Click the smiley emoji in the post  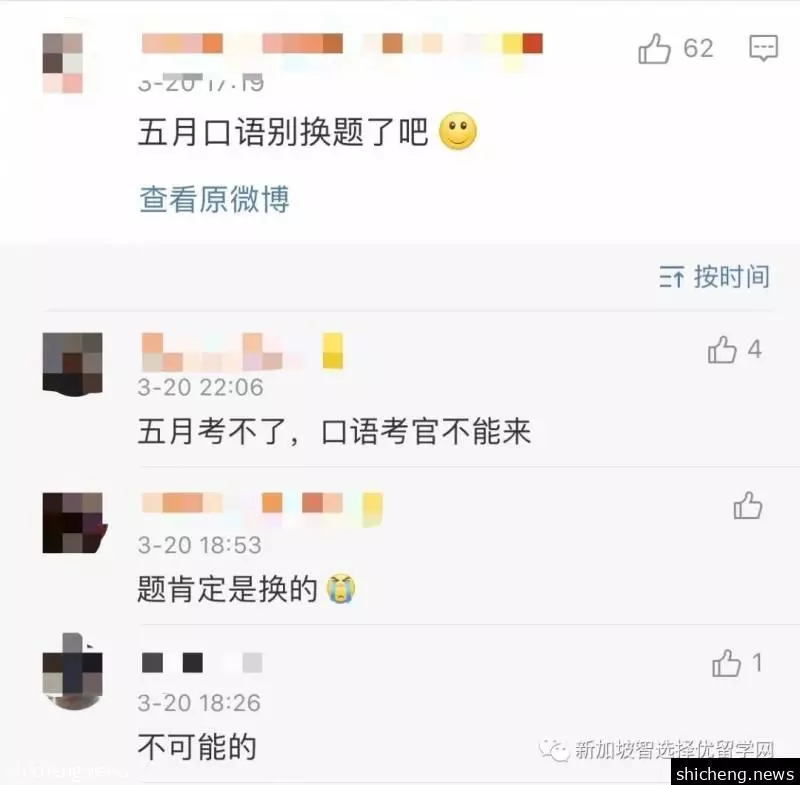coord(458,131)
